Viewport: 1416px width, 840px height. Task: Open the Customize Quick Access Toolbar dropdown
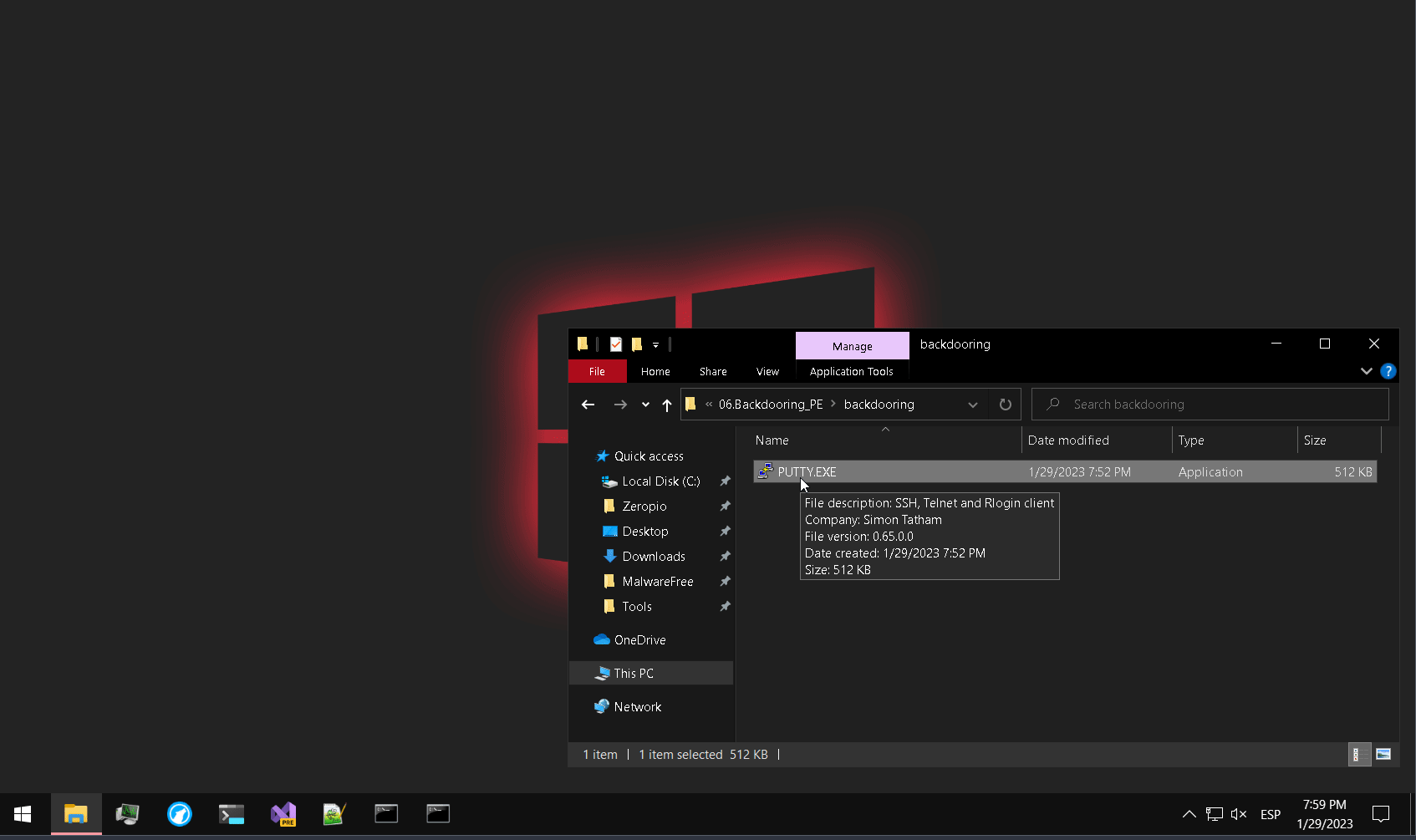(656, 344)
